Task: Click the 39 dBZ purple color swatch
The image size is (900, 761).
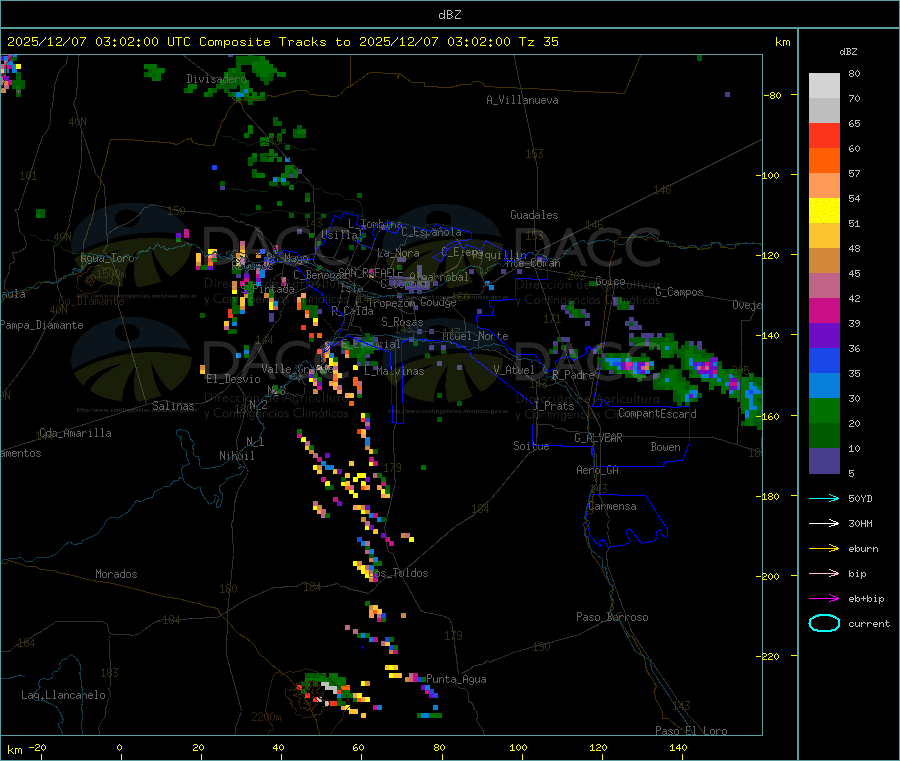Action: (x=824, y=336)
